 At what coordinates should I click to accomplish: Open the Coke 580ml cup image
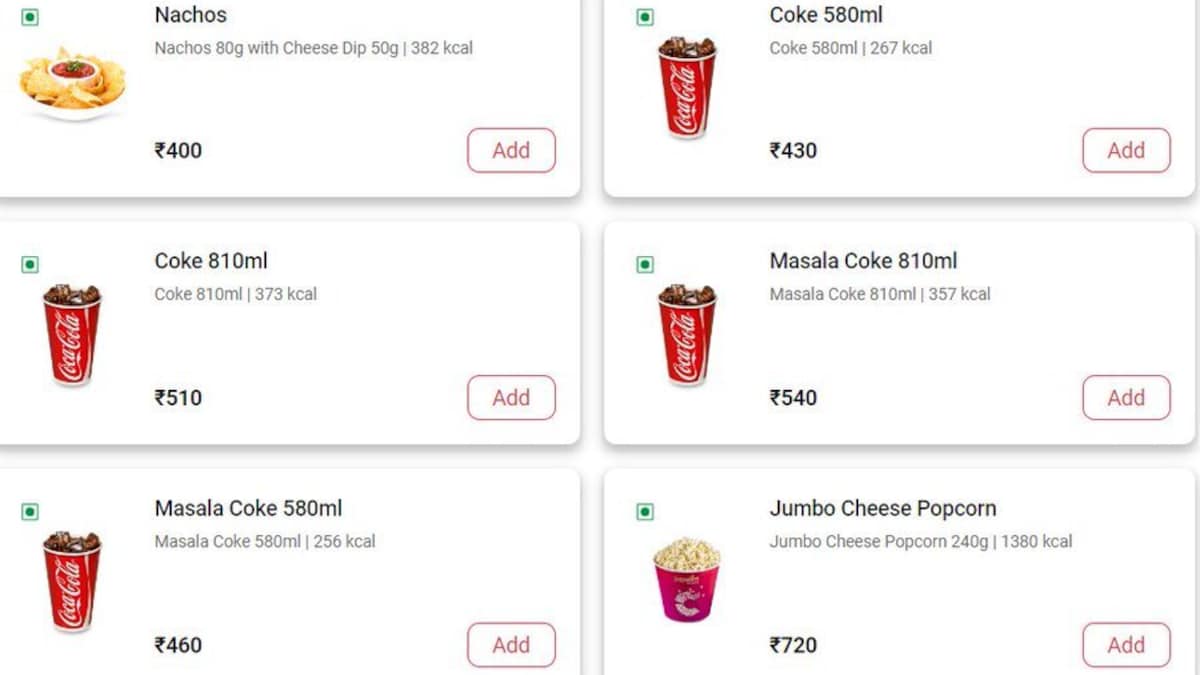pyautogui.click(x=686, y=85)
